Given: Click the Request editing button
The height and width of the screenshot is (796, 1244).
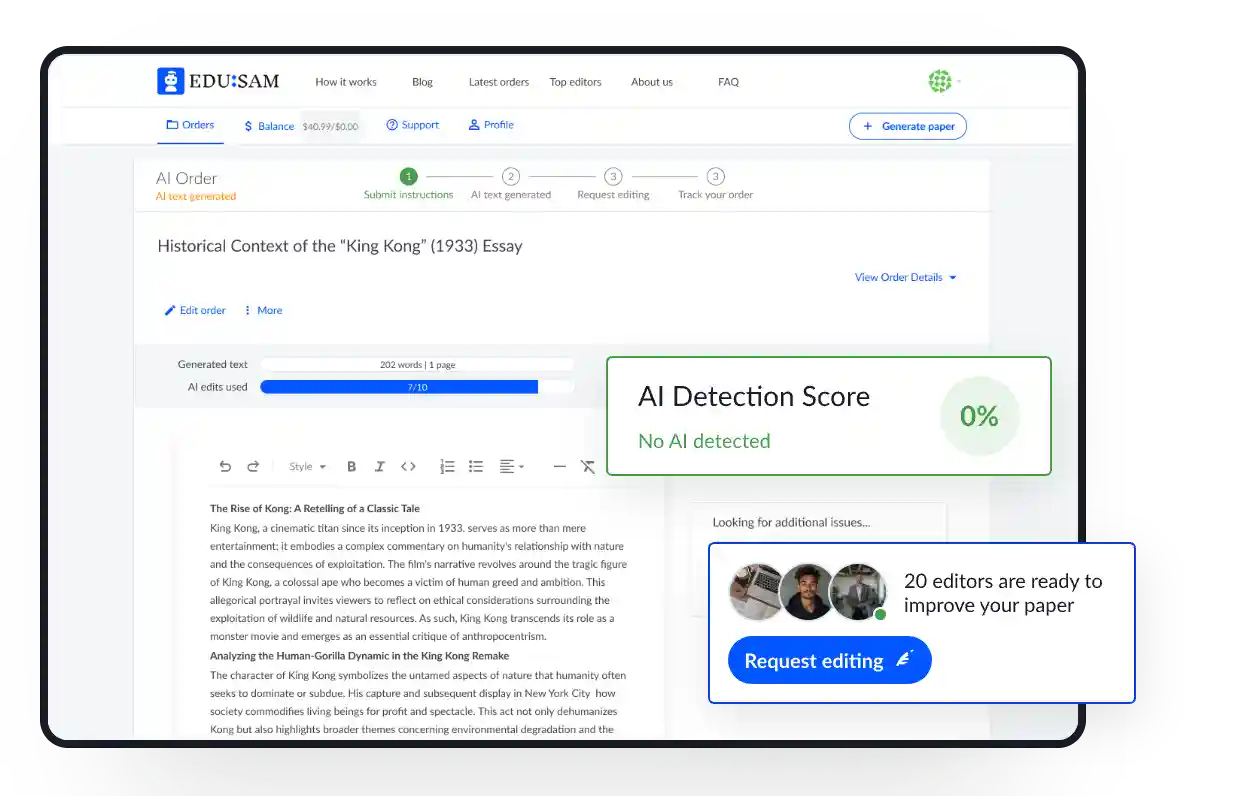Looking at the screenshot, I should coord(829,660).
